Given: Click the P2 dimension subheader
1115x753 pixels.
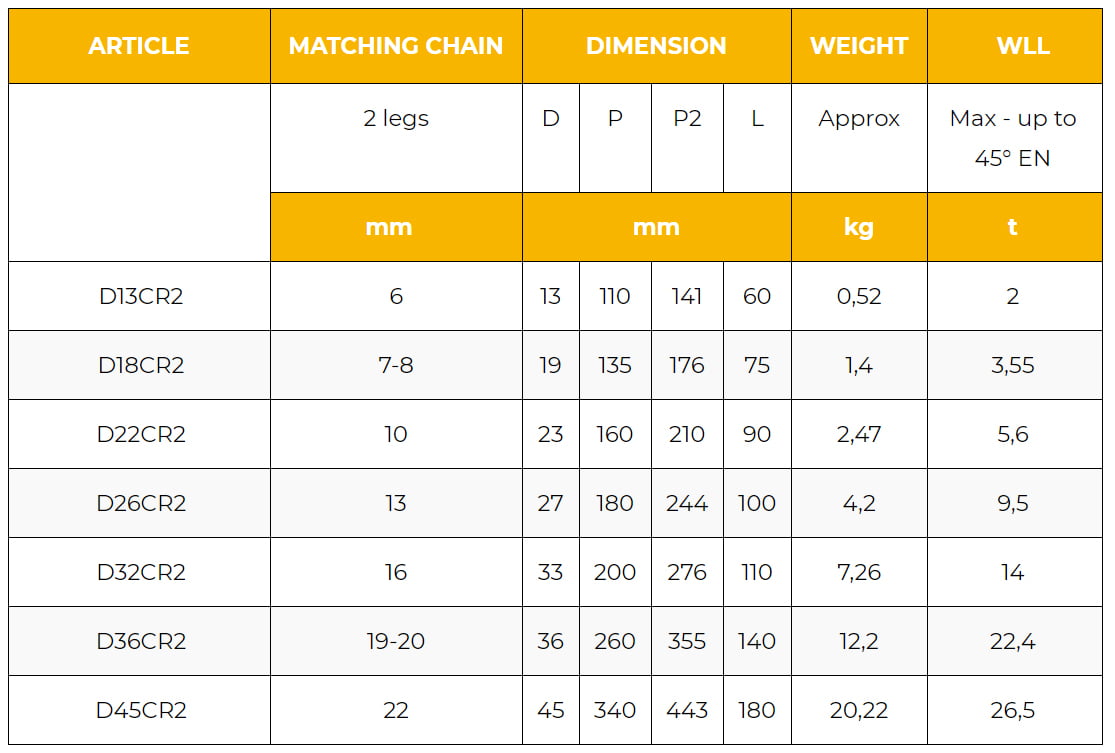Looking at the screenshot, I should point(687,118).
